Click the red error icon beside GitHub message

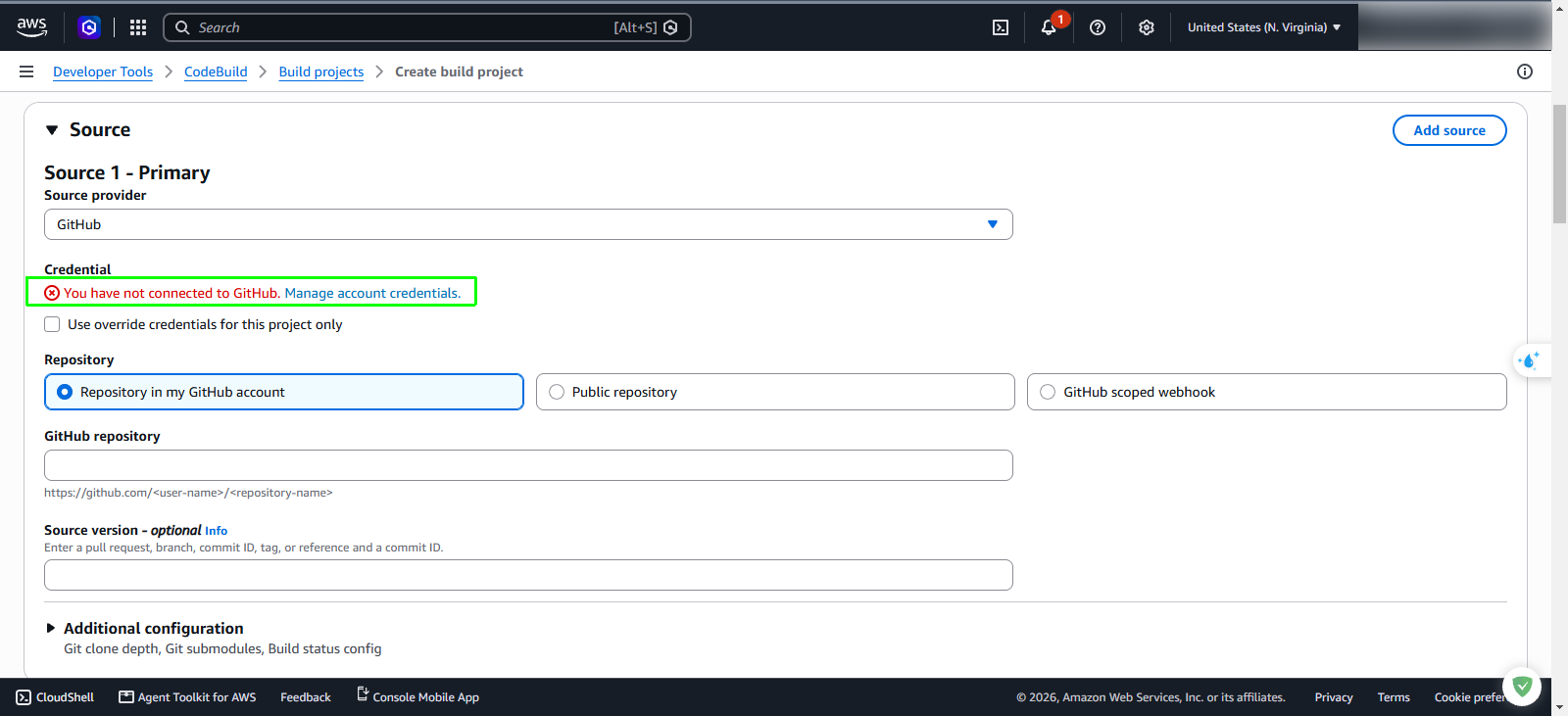click(52, 293)
